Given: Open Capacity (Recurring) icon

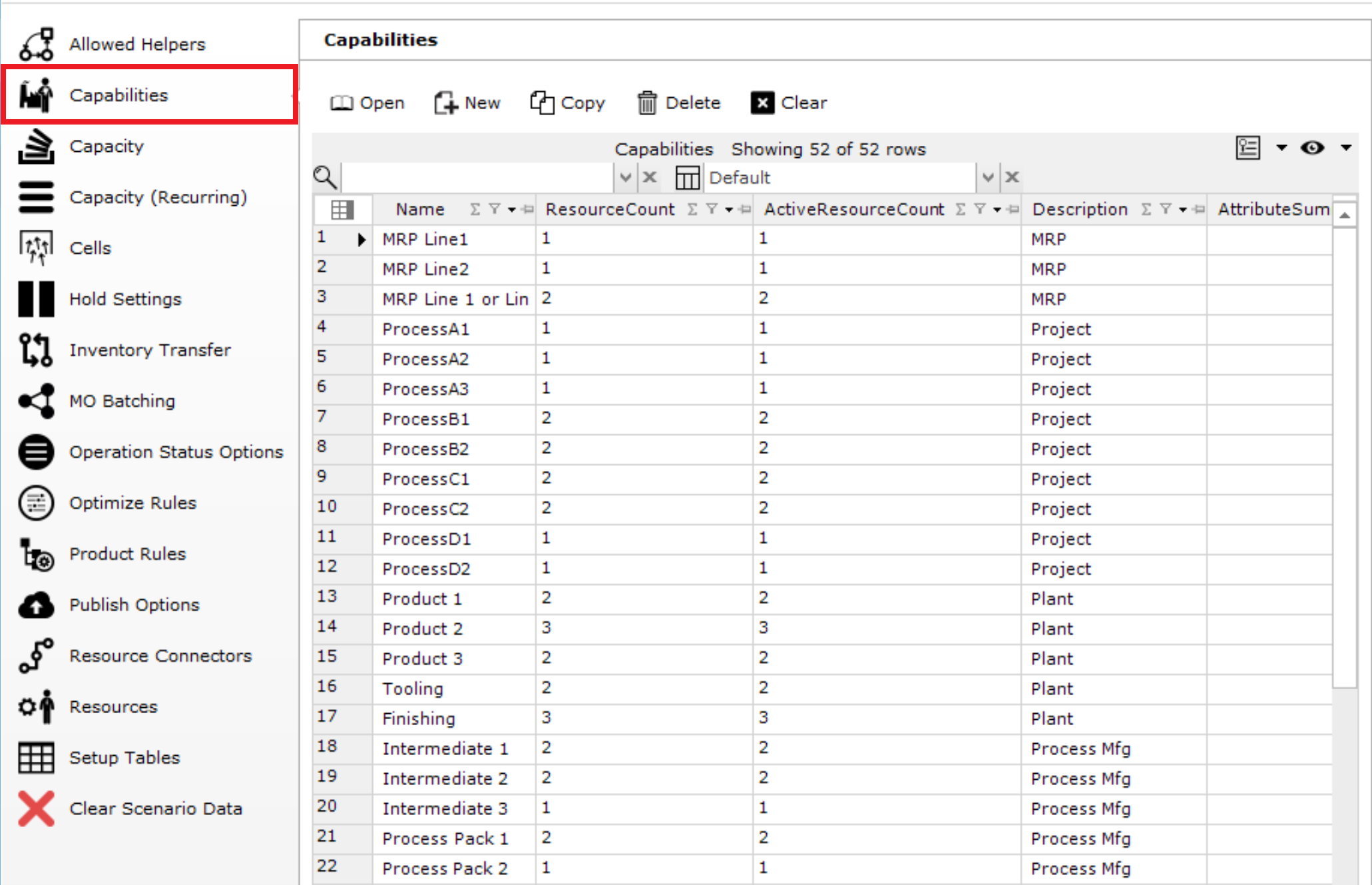Looking at the screenshot, I should pyautogui.click(x=36, y=197).
